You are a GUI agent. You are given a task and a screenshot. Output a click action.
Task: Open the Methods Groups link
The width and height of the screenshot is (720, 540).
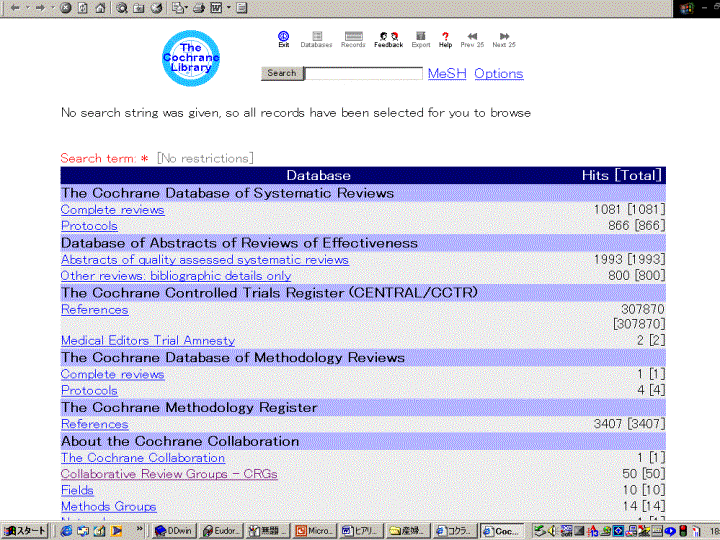tap(108, 506)
